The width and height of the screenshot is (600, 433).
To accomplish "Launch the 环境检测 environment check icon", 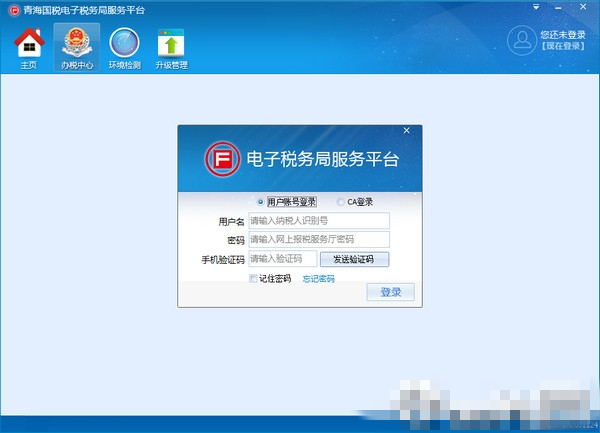I will point(124,48).
